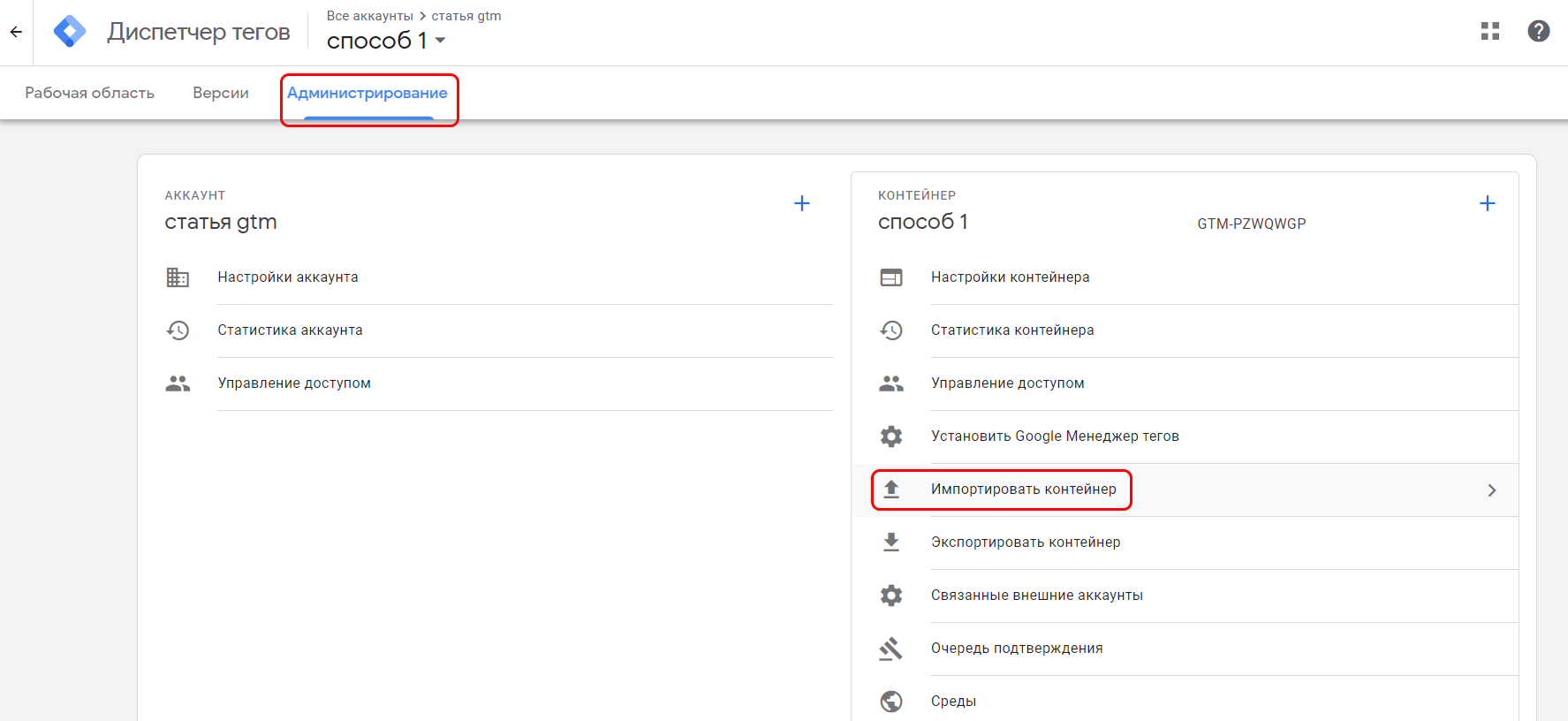Select the Администрирование tab

(367, 93)
